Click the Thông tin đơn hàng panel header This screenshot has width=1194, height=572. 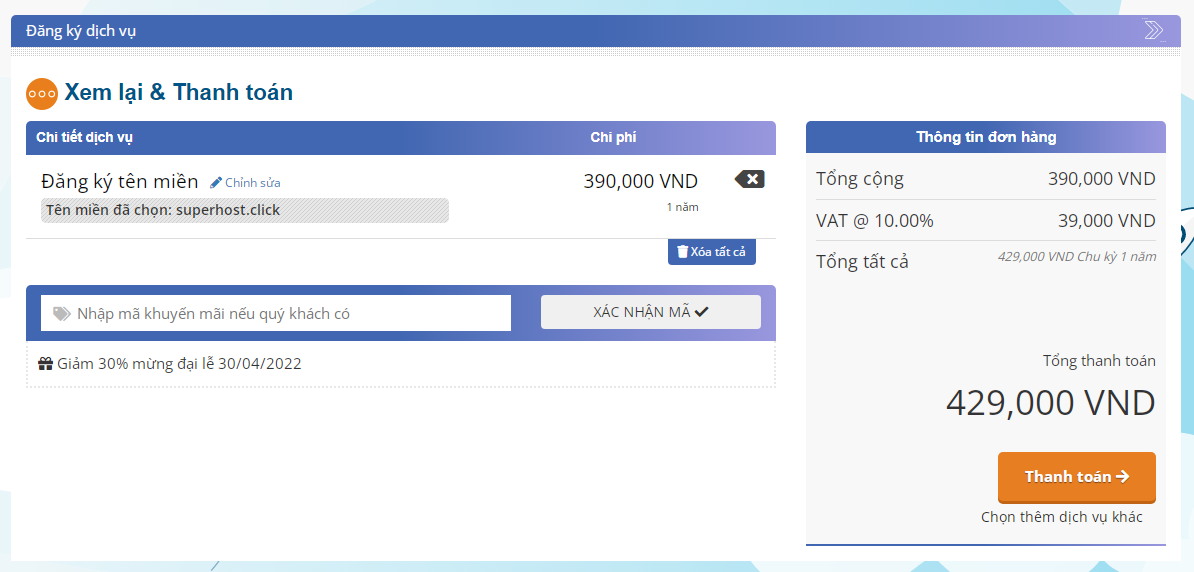pos(985,138)
